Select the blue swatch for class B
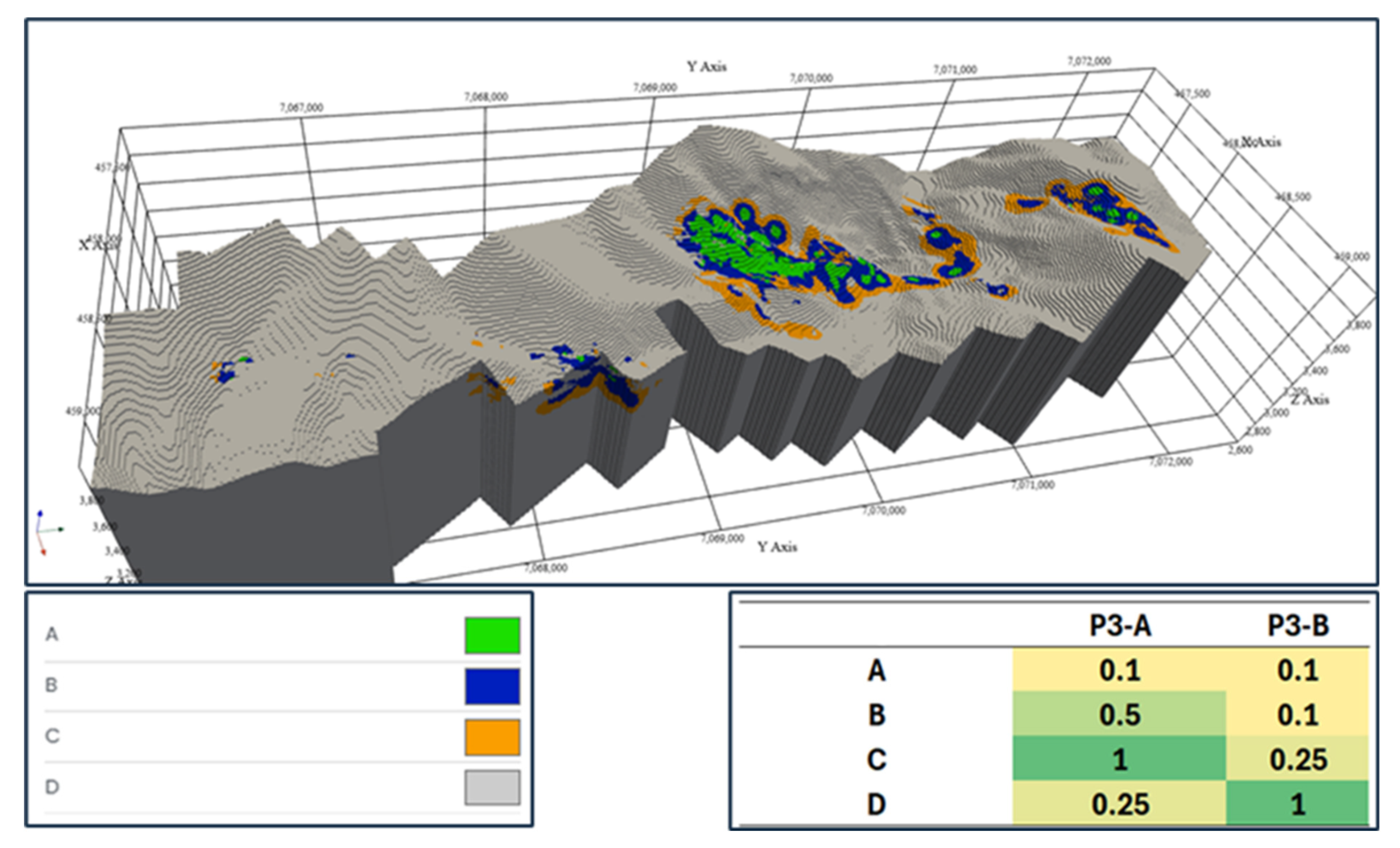This screenshot has width=1400, height=848. point(492,686)
